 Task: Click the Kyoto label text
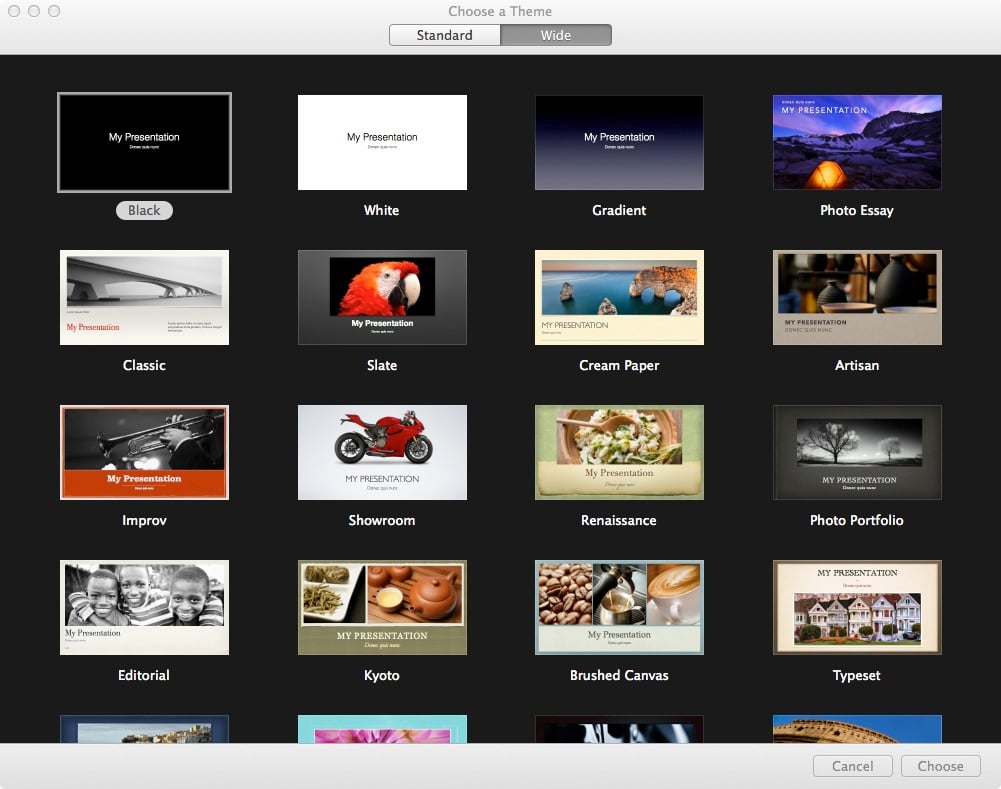(x=382, y=676)
